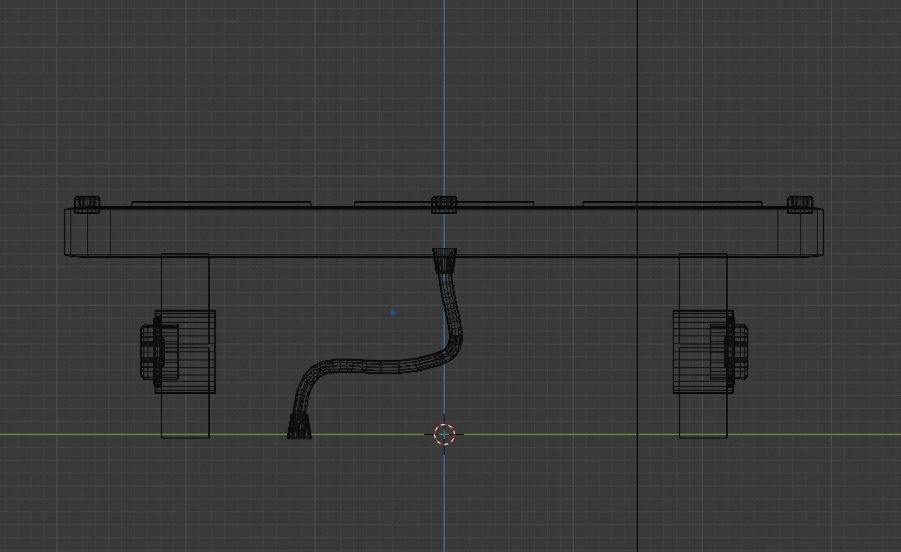Select the cable's top connector under the slab

[x=444, y=260]
